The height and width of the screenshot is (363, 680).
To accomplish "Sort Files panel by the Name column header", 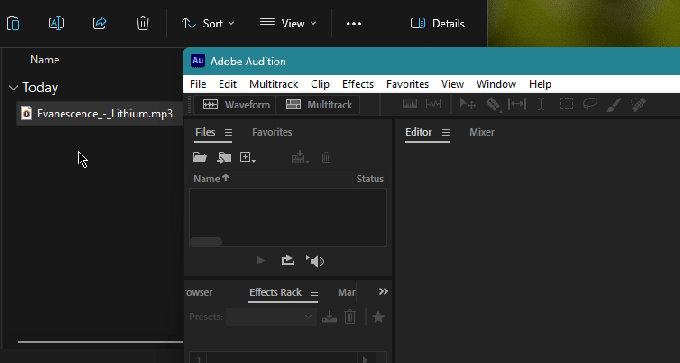I will click(211, 178).
